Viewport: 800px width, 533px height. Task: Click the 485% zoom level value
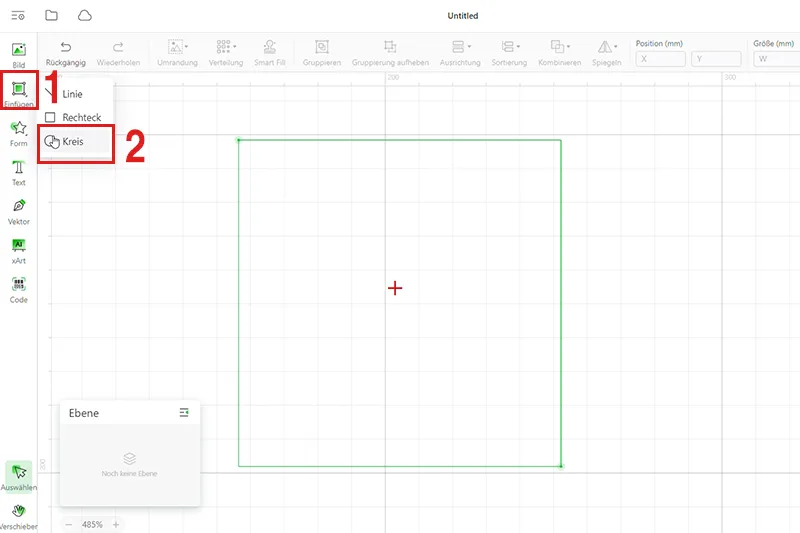(x=92, y=524)
